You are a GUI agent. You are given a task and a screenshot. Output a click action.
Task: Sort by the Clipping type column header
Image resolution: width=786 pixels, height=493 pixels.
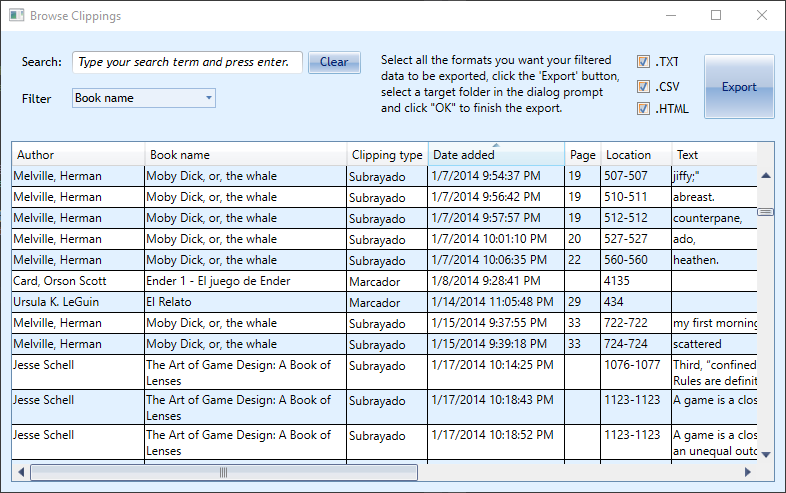click(x=387, y=154)
